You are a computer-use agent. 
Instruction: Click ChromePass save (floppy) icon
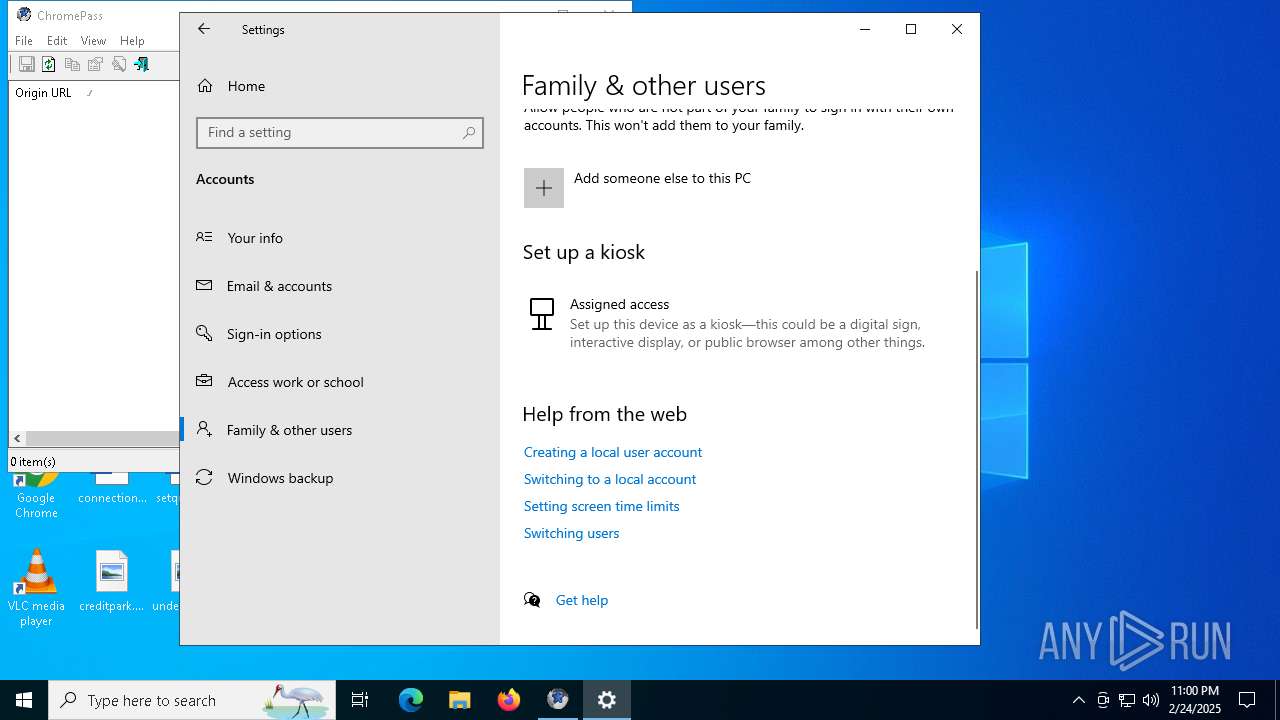click(x=27, y=64)
